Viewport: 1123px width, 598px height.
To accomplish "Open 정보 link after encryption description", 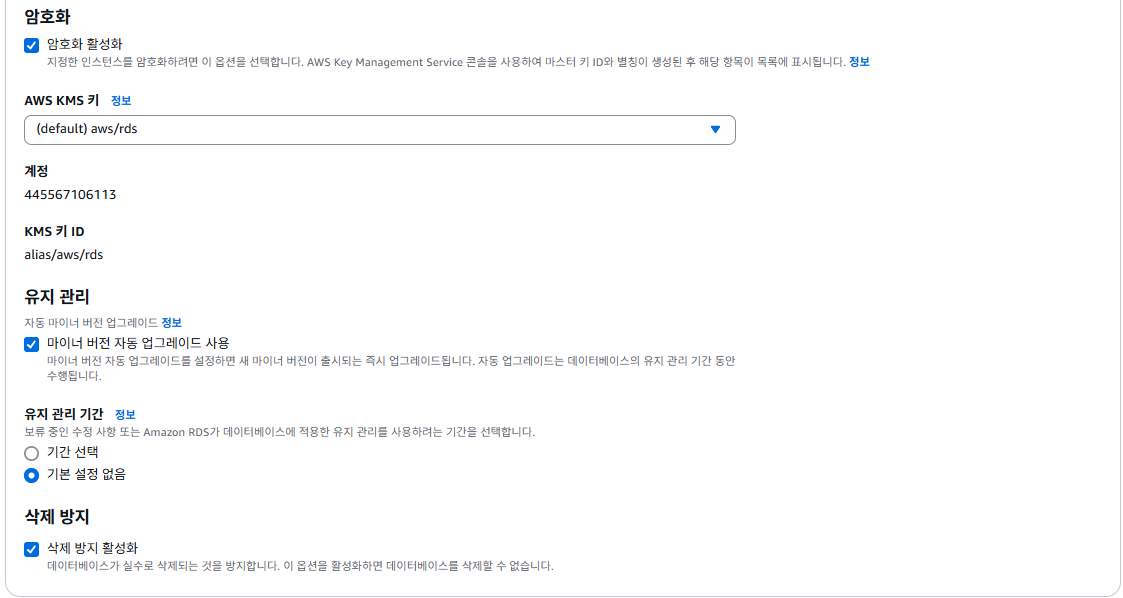I will click(x=859, y=62).
